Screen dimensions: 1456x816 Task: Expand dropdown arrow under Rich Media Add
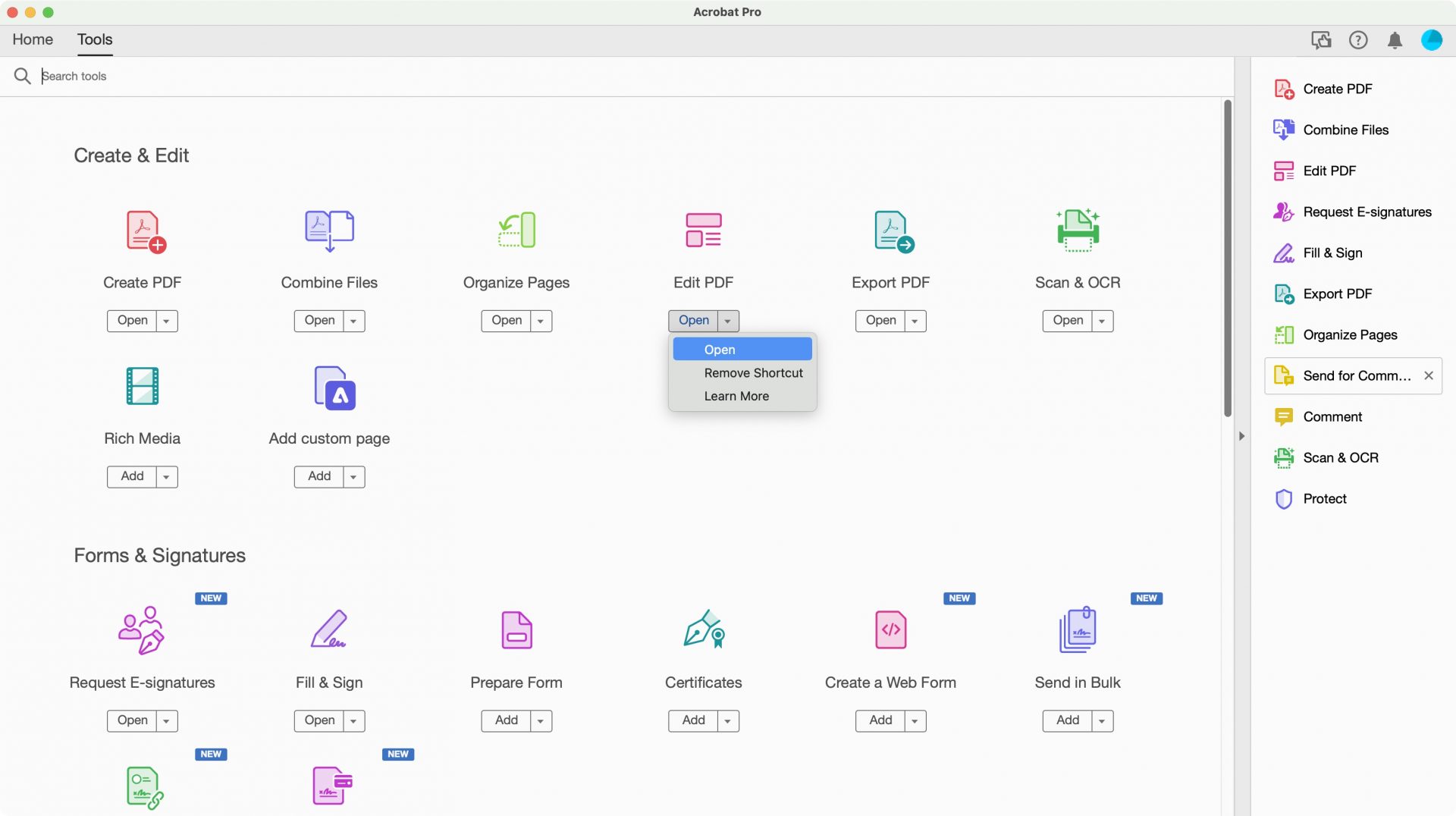pos(167,477)
